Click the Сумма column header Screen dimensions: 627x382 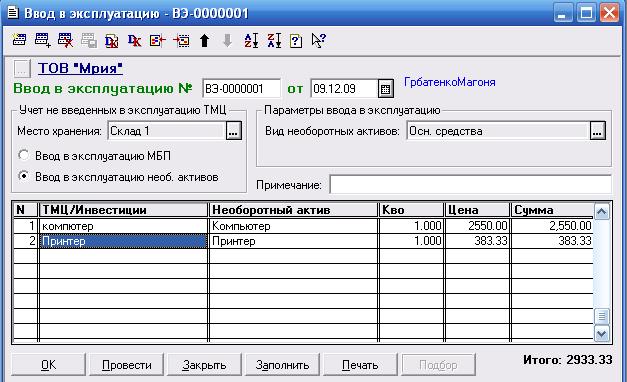coord(552,210)
